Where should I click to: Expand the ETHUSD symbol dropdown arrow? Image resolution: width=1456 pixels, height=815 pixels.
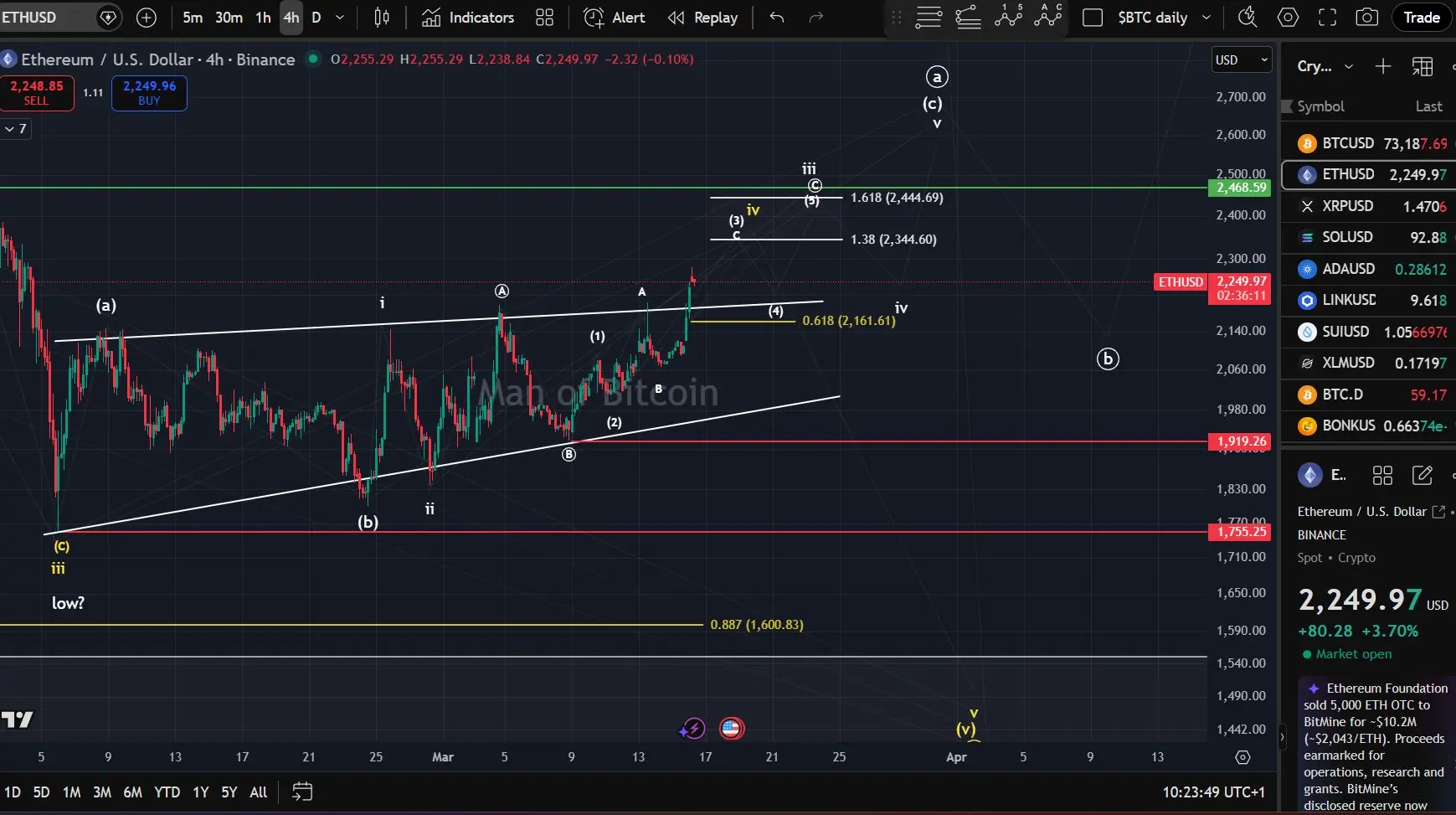click(x=108, y=18)
